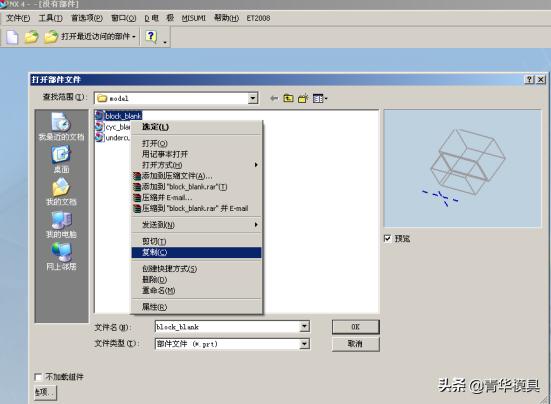Screen dimensions: 551x404
Task: Expand the file type dropdown
Action: click(305, 344)
